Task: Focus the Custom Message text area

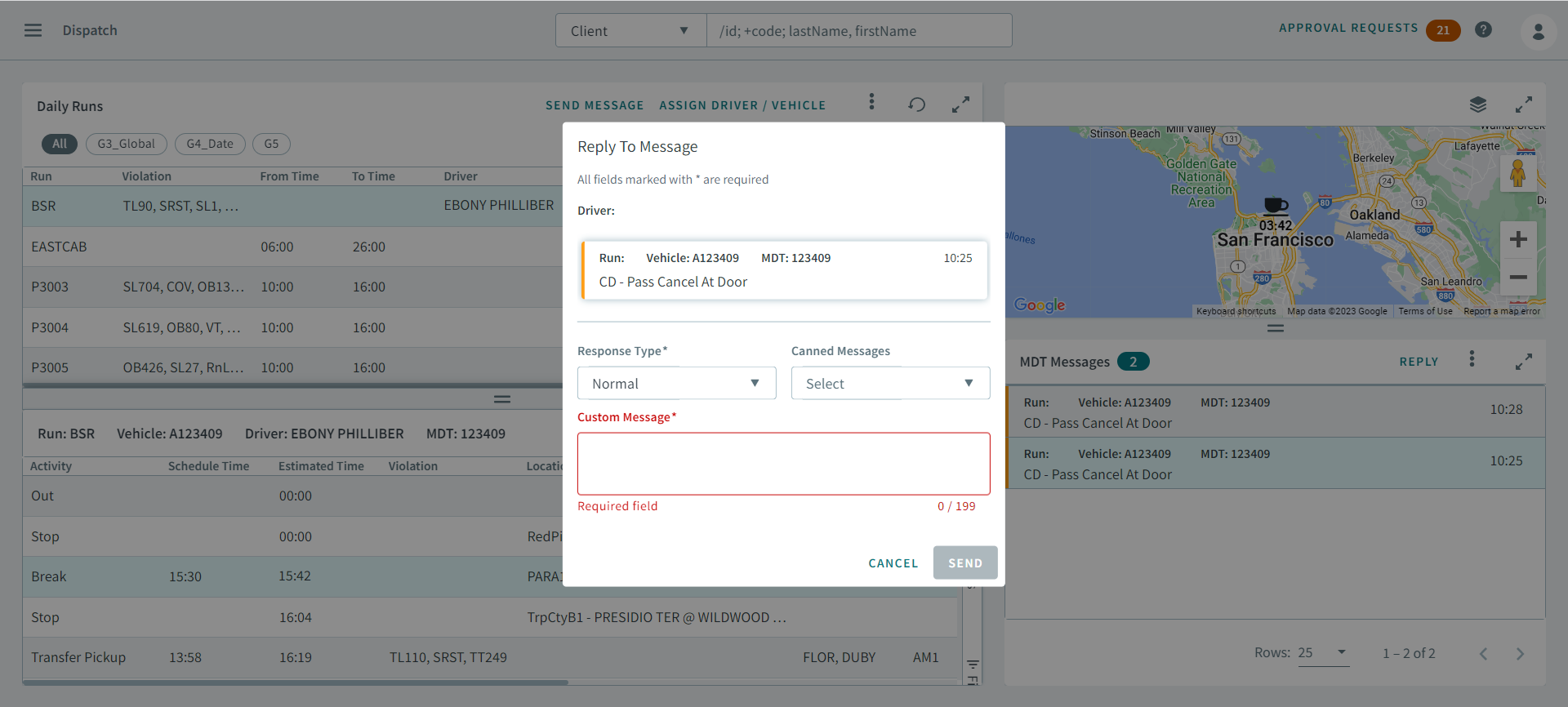Action: click(x=783, y=464)
